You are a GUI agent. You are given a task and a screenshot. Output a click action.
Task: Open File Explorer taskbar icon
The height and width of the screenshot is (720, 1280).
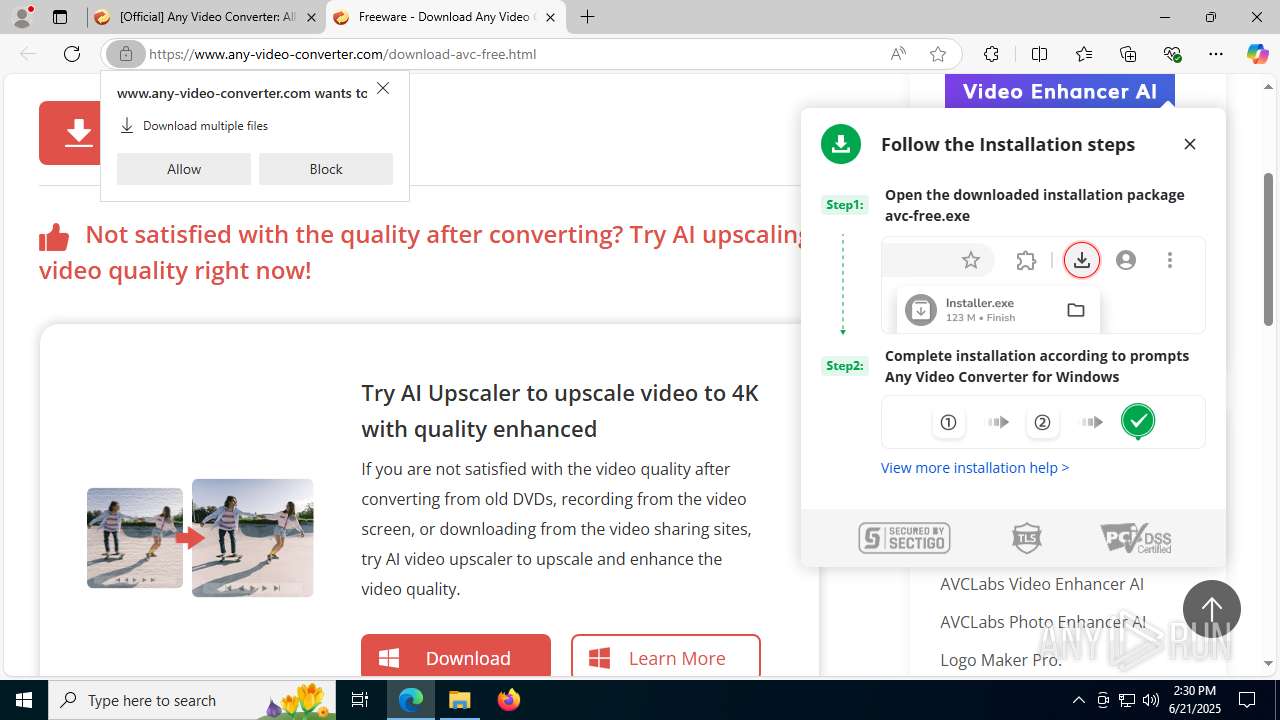(459, 700)
